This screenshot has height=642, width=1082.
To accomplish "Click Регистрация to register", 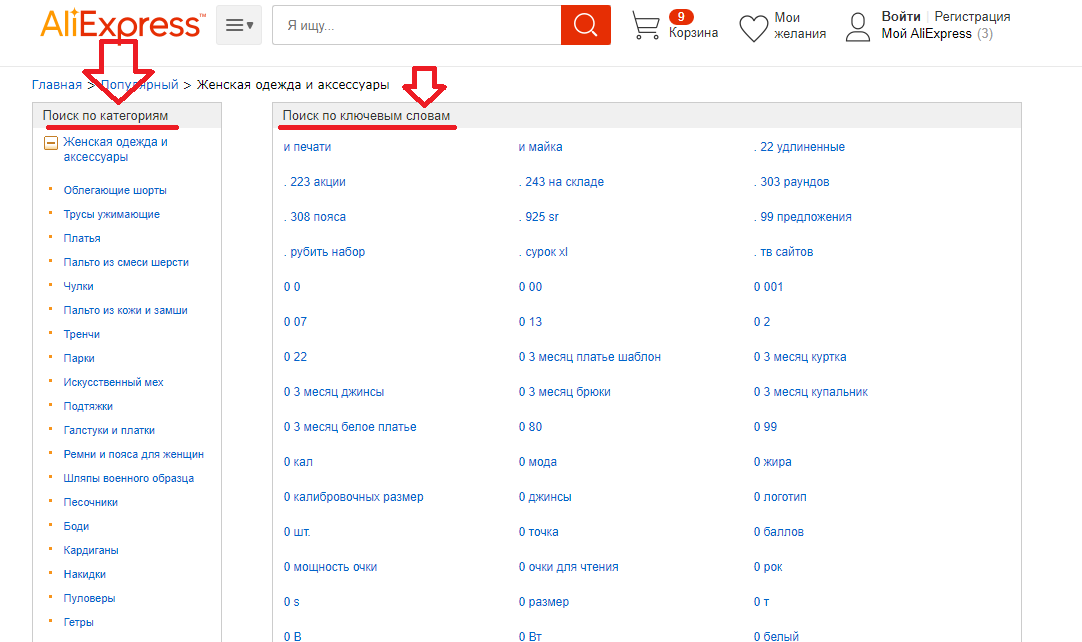I will (972, 17).
